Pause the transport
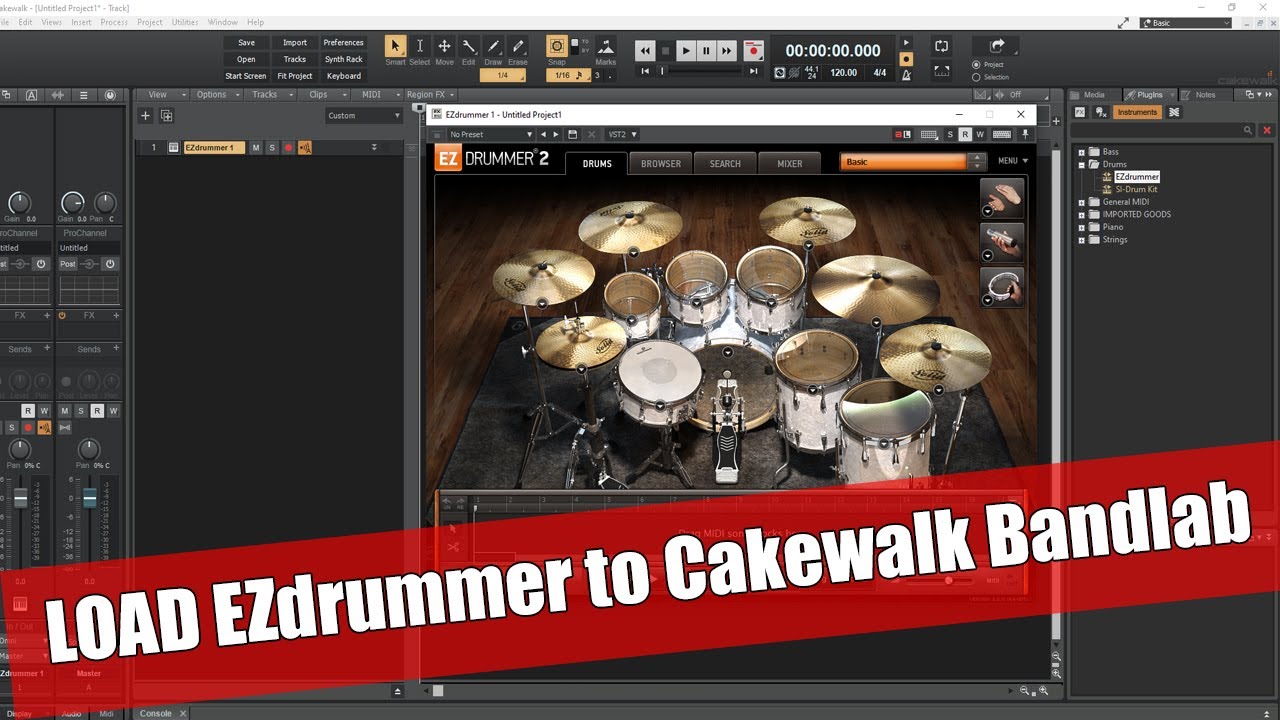 coord(707,50)
